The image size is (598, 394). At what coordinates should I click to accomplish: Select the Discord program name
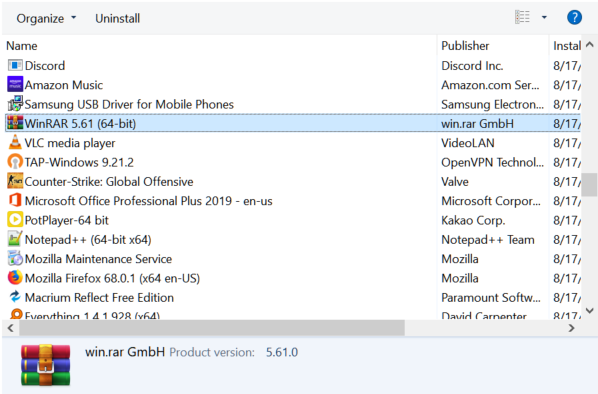click(x=45, y=66)
